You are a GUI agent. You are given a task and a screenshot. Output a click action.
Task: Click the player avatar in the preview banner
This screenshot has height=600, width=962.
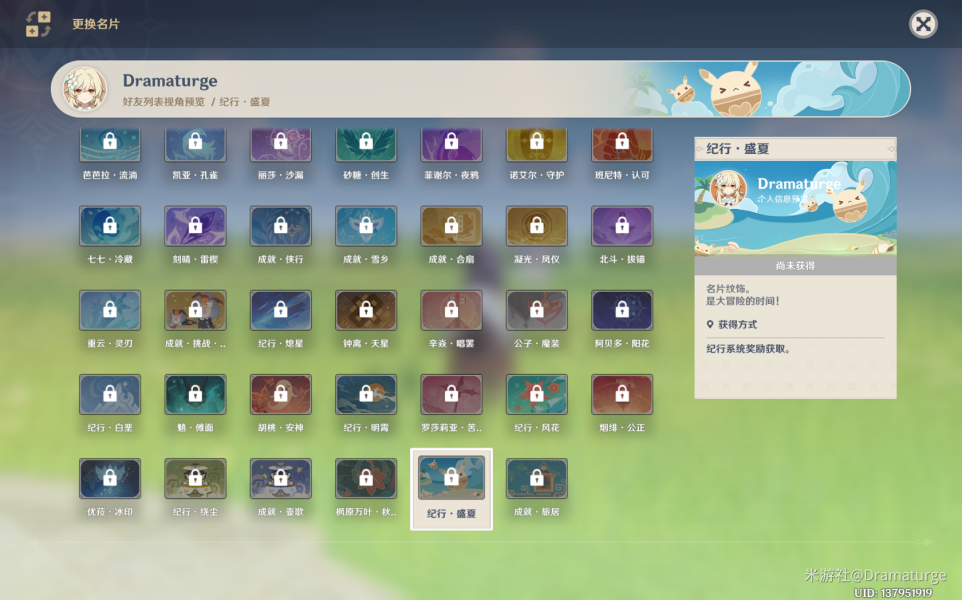tap(85, 89)
